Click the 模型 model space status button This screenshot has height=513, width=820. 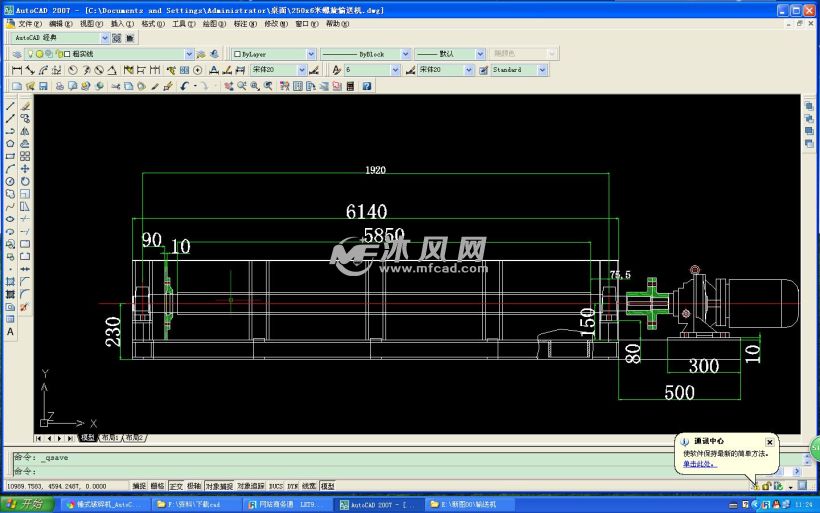coord(328,486)
